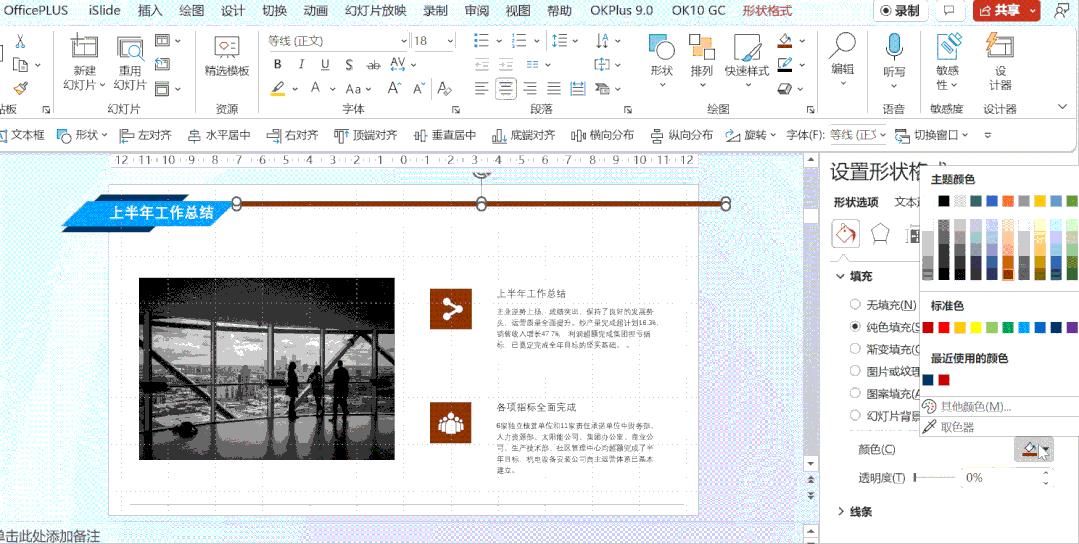The height and width of the screenshot is (544, 1079).
Task: Click the Justify paragraph icon
Action: [x=553, y=89]
